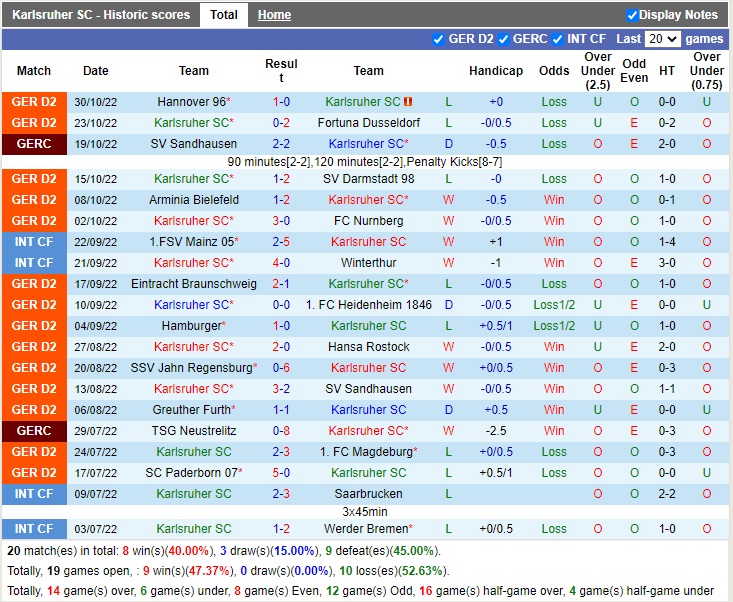Open the Fortuna Dusseldorf team page

(368, 123)
